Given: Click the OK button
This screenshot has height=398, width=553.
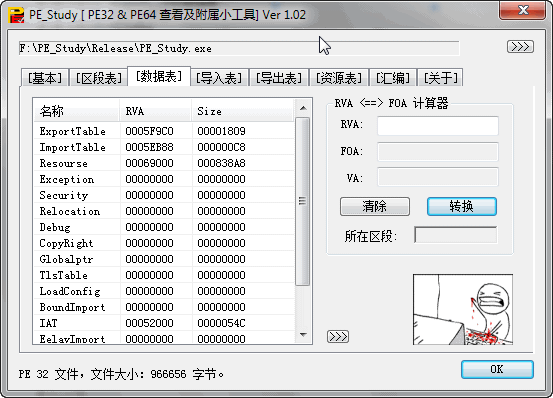Looking at the screenshot, I should pos(497,369).
